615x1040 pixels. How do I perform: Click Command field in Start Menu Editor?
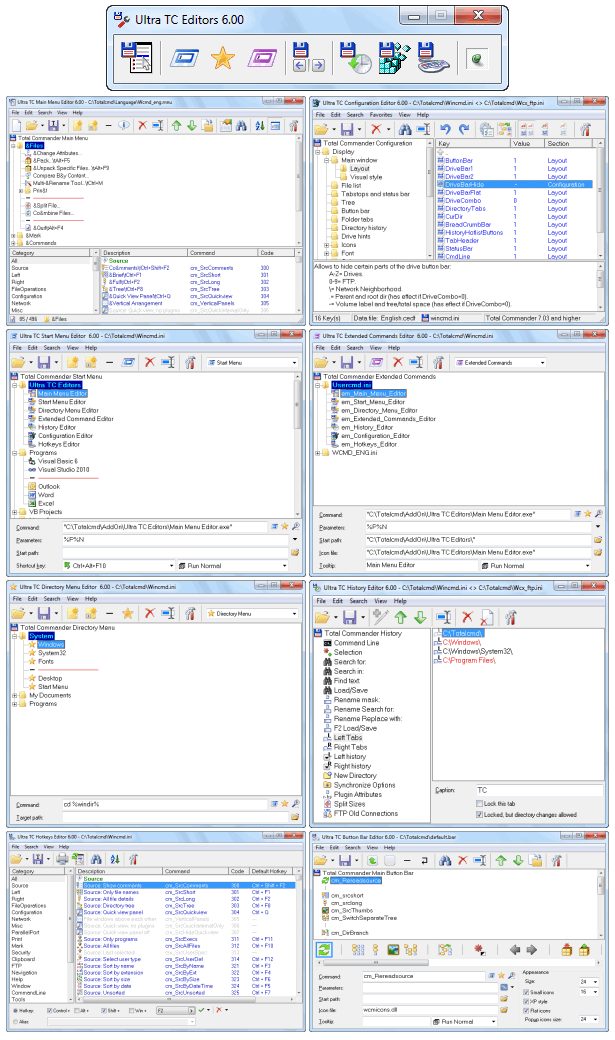[x=165, y=527]
